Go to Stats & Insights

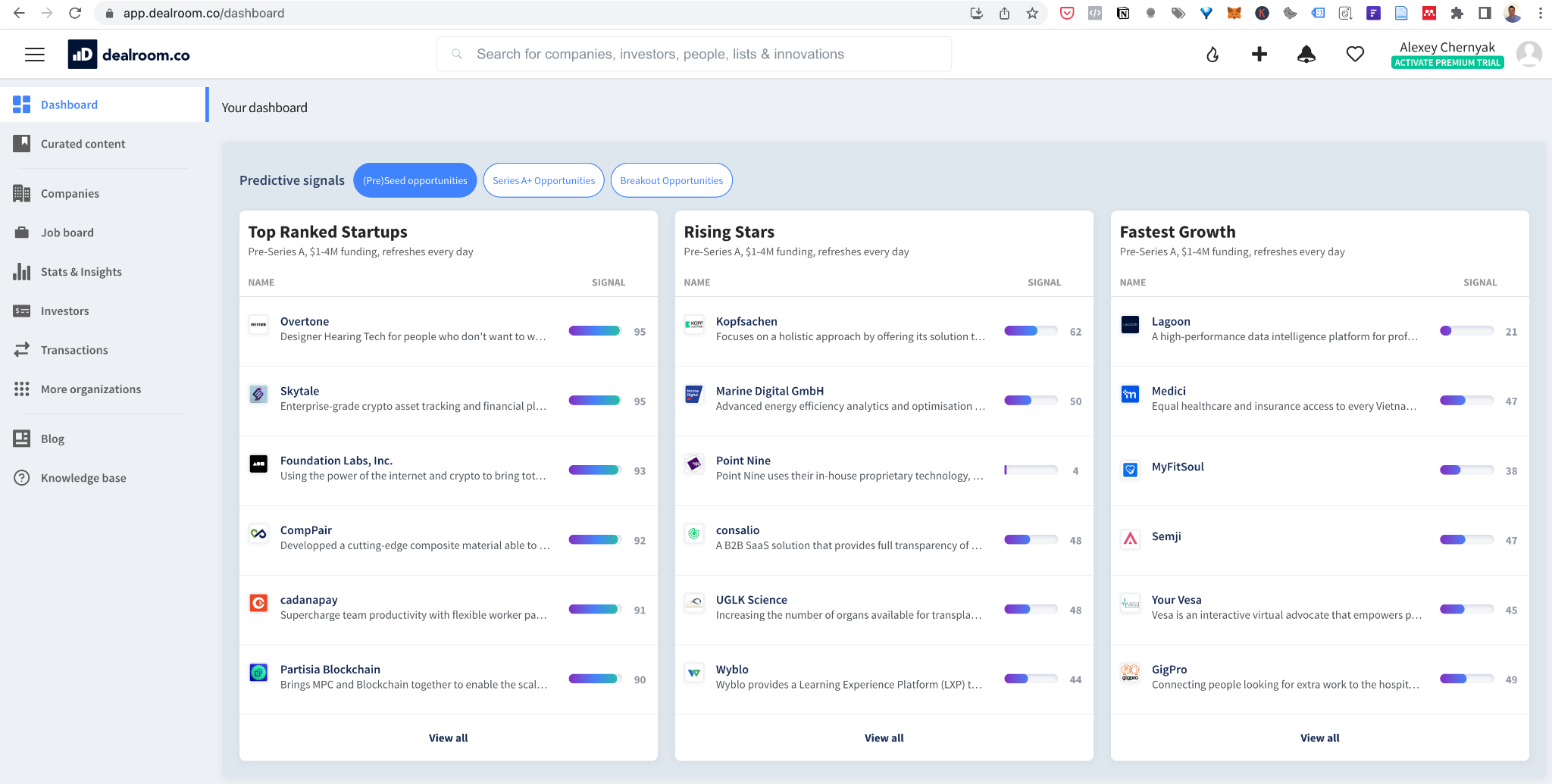81,272
